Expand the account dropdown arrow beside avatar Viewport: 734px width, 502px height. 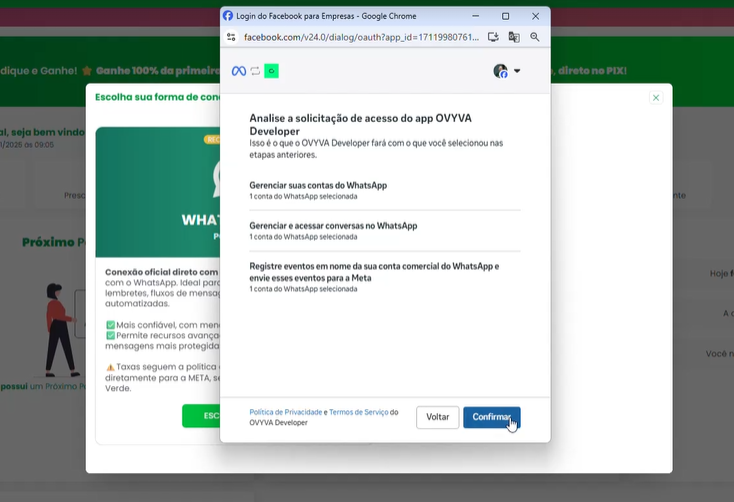[x=517, y=71]
